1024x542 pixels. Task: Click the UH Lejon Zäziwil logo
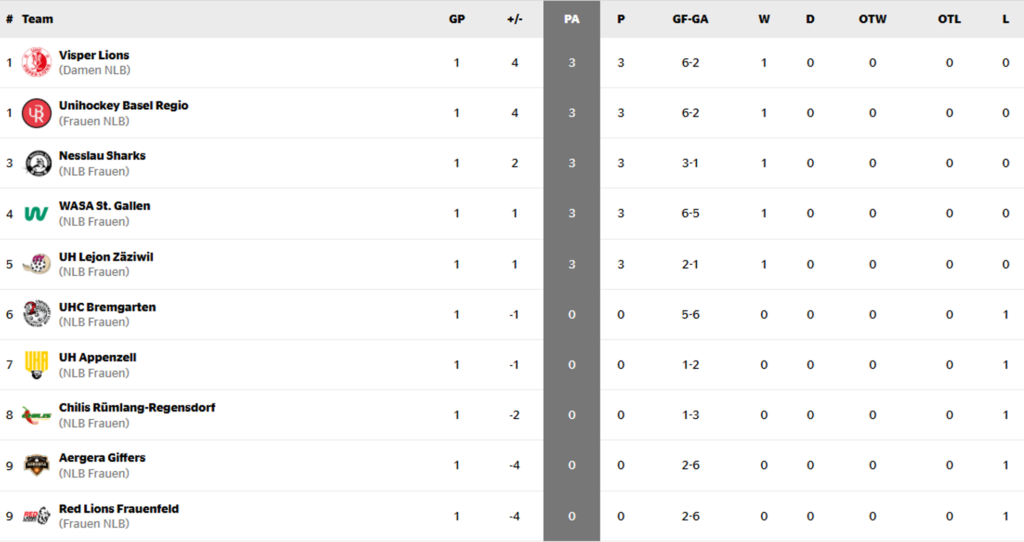pos(37,264)
